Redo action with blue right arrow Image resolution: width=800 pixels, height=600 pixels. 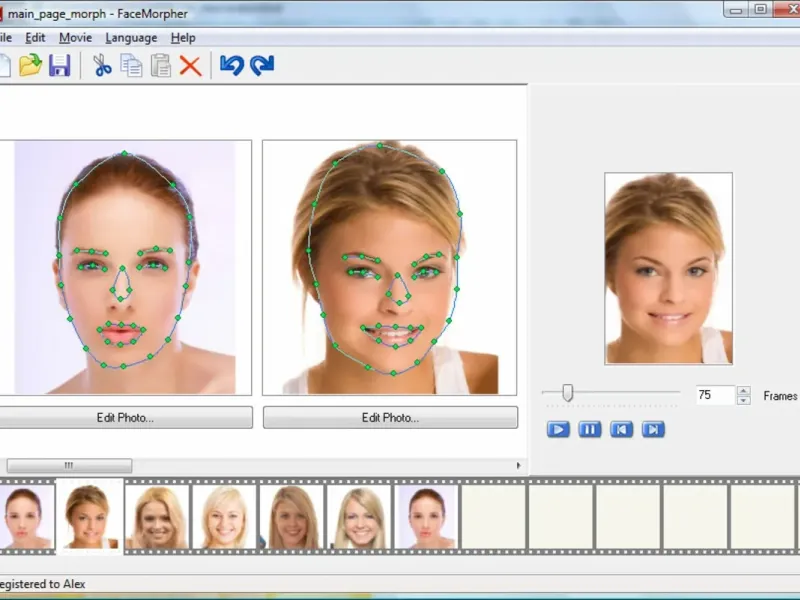point(262,65)
